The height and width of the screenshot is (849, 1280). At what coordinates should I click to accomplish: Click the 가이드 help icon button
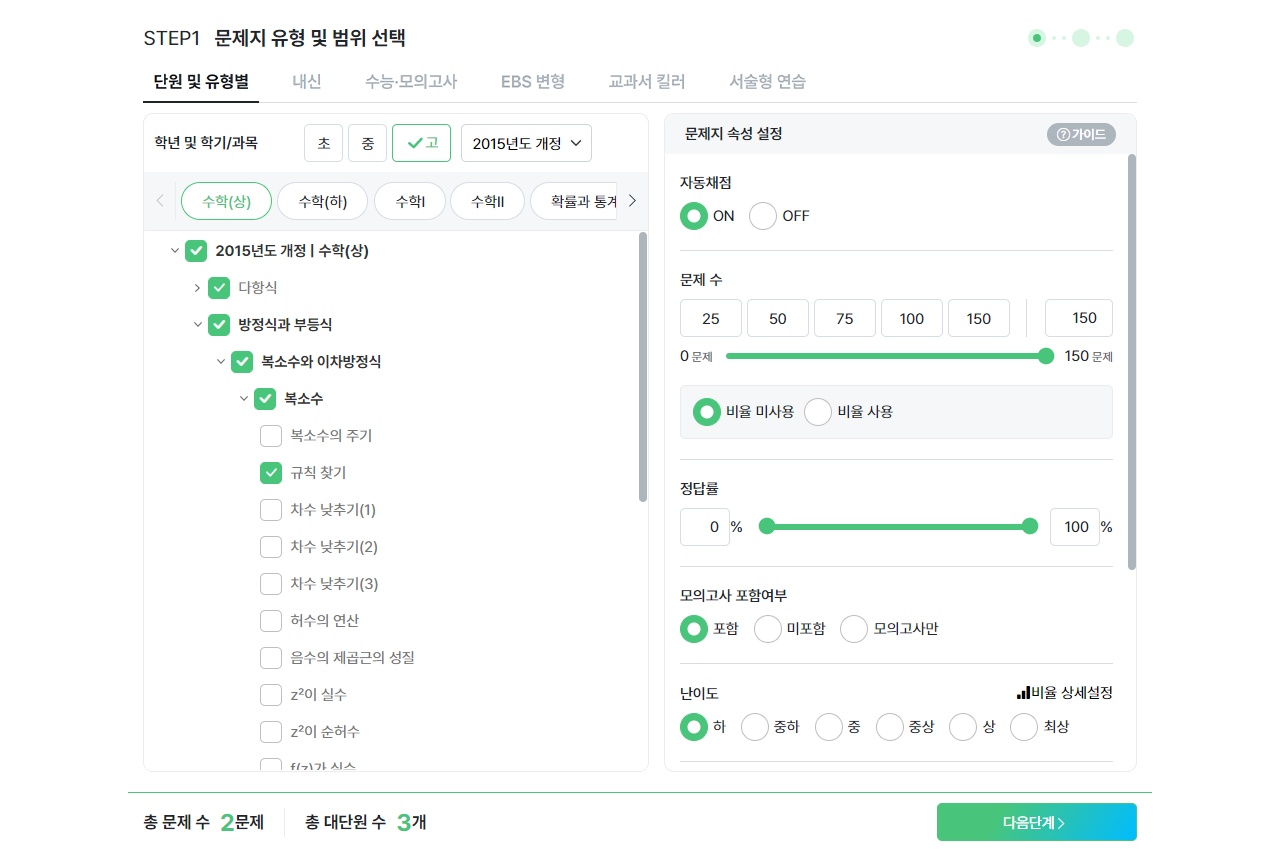pos(1081,134)
